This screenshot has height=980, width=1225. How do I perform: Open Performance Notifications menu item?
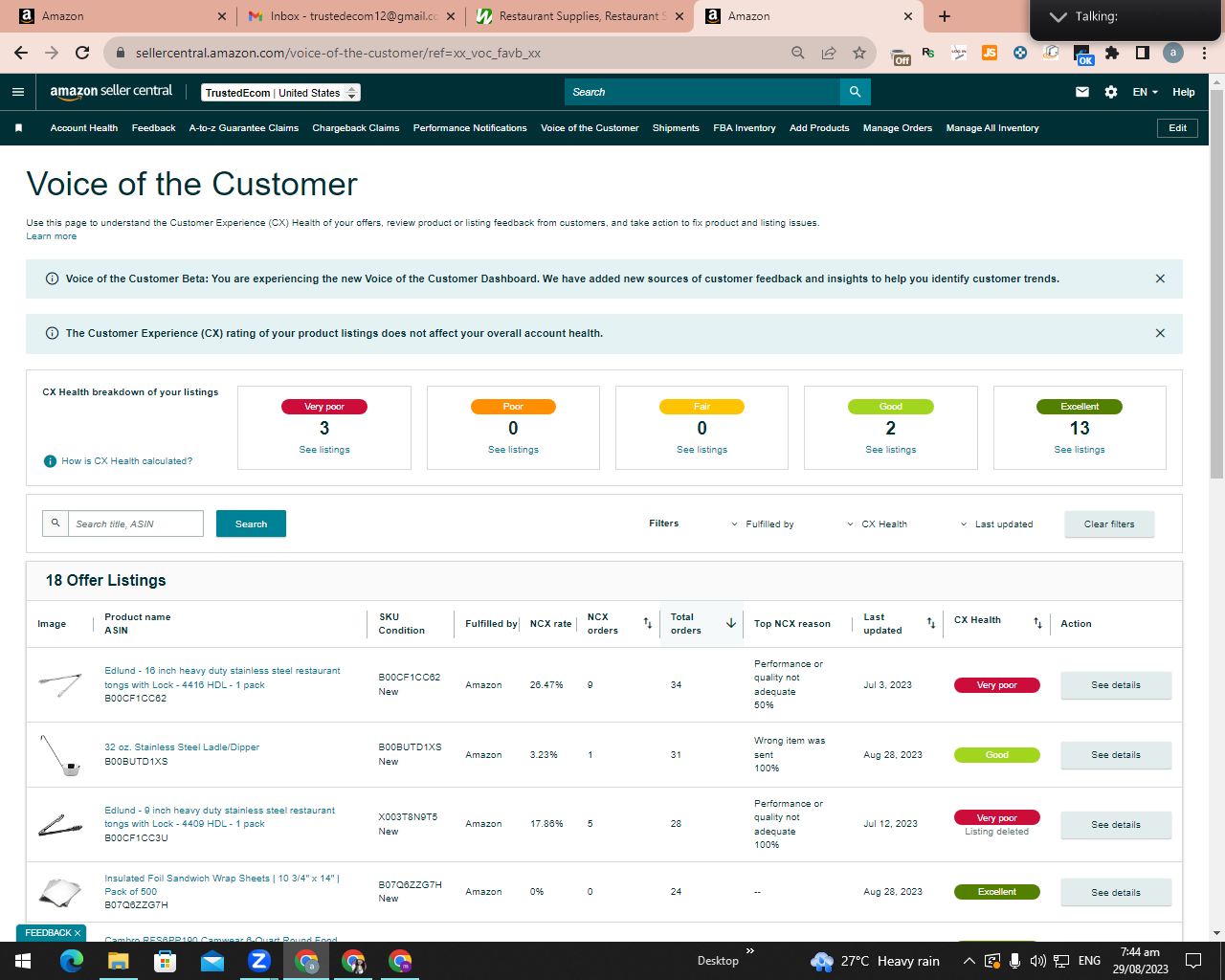coord(470,128)
